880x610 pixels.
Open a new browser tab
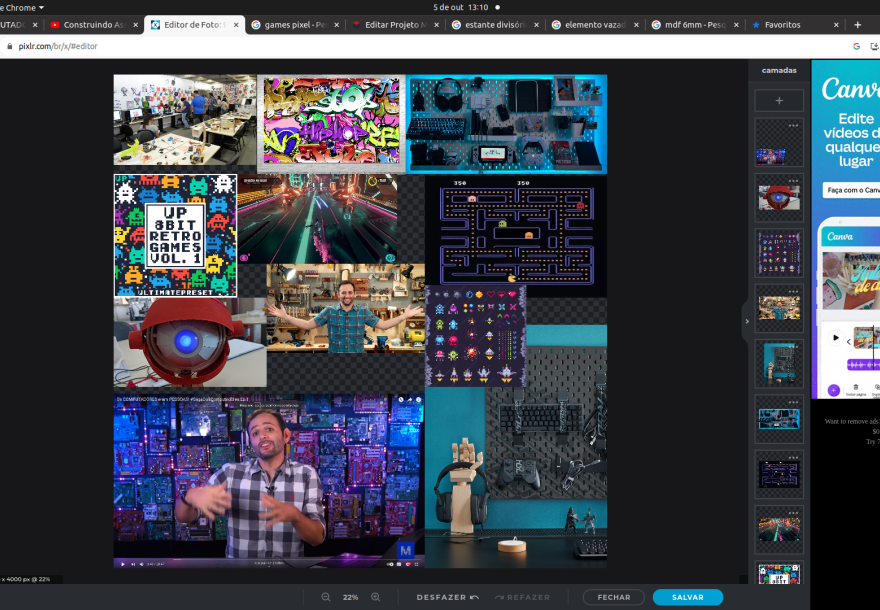(857, 25)
